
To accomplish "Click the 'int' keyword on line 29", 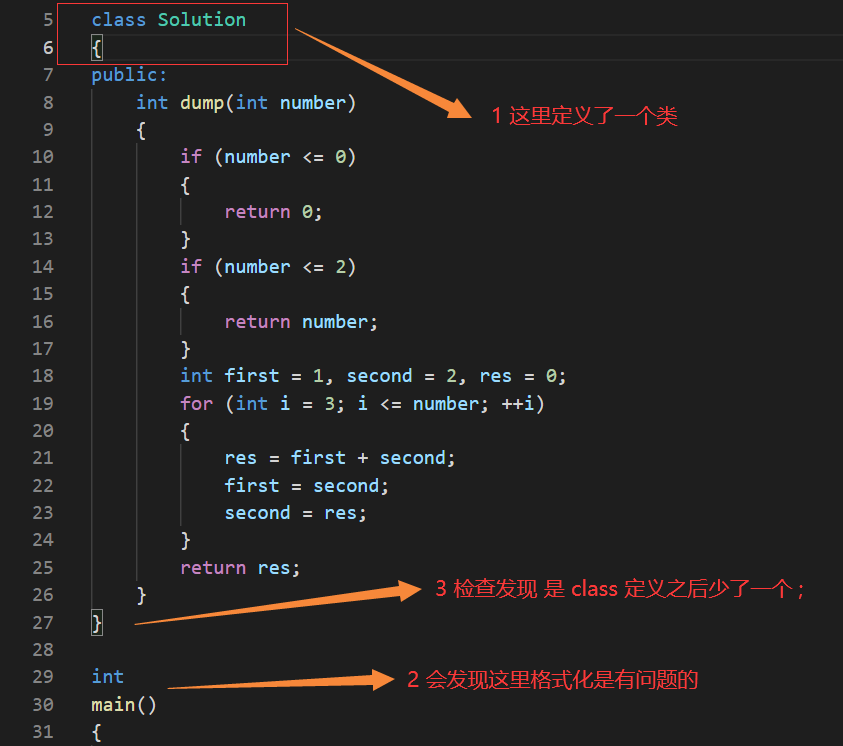I will pyautogui.click(x=108, y=677).
